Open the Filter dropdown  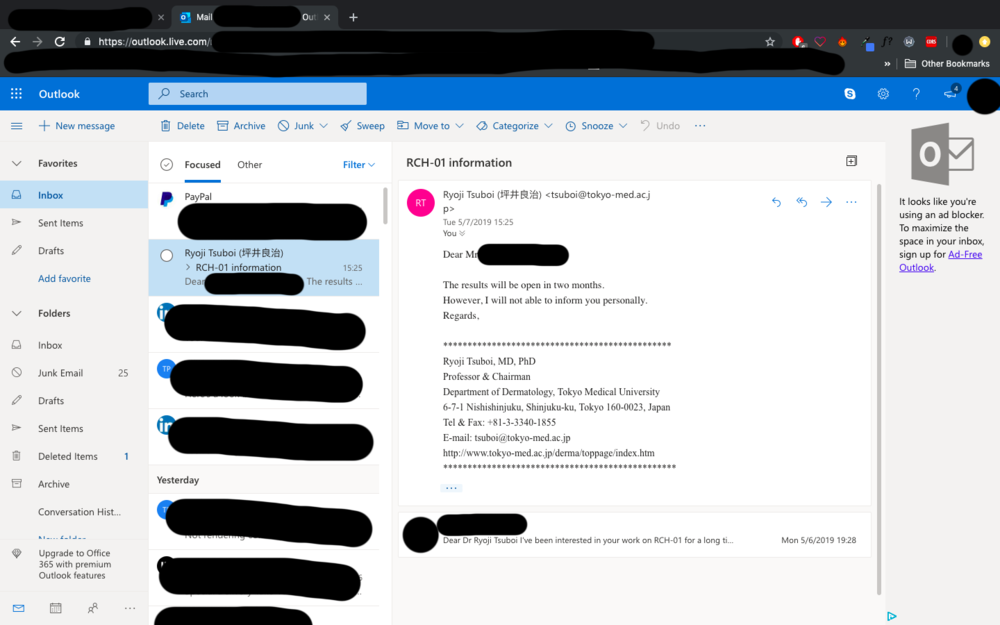pyautogui.click(x=359, y=165)
